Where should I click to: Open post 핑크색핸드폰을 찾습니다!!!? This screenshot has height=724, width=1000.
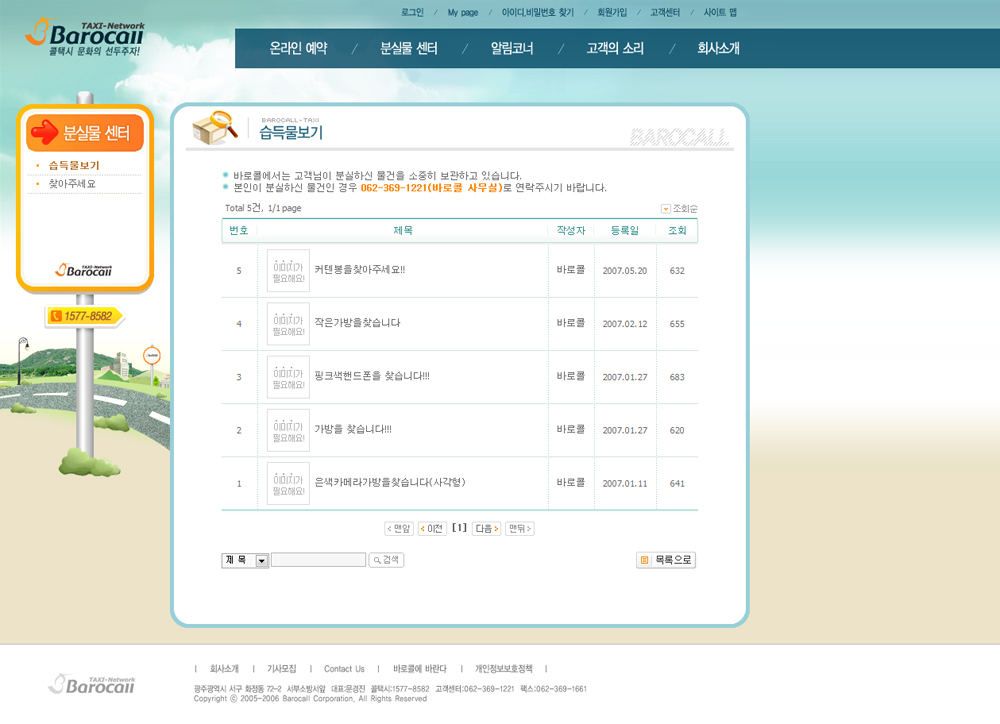click(x=371, y=377)
